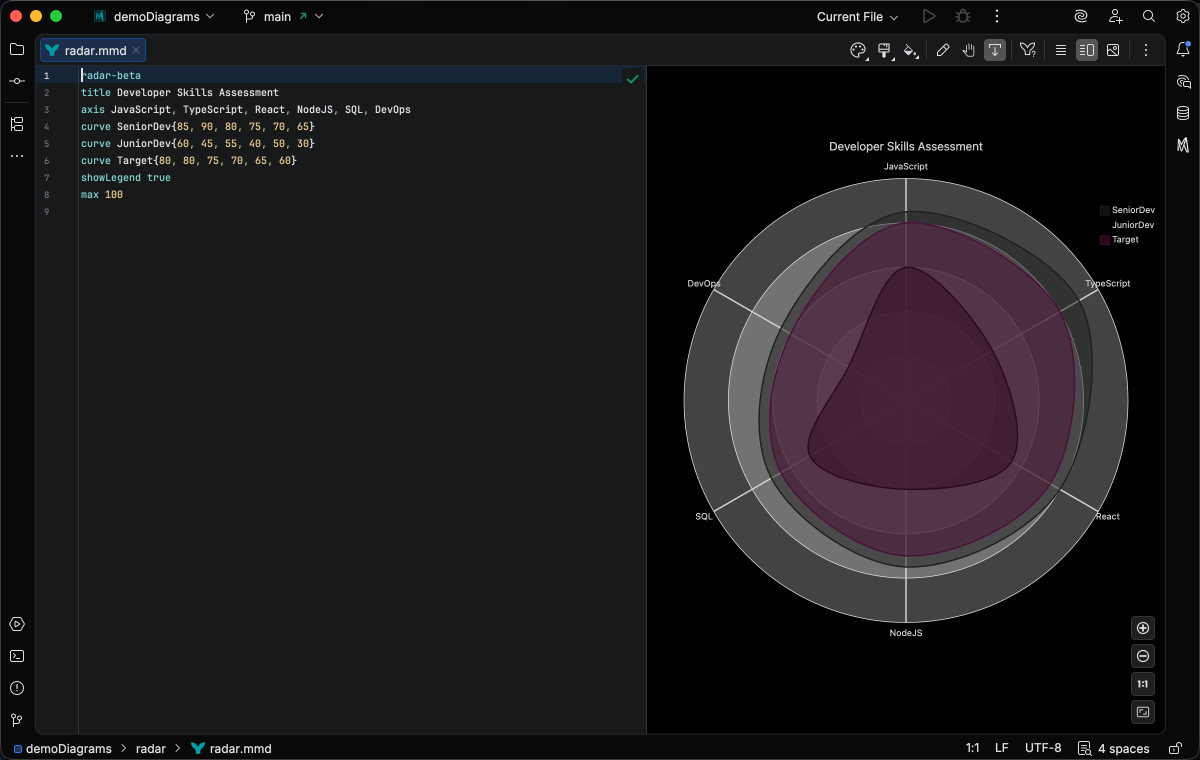Image resolution: width=1200 pixels, height=760 pixels.
Task: Switch to preview-only rendering mode
Action: 1113,50
